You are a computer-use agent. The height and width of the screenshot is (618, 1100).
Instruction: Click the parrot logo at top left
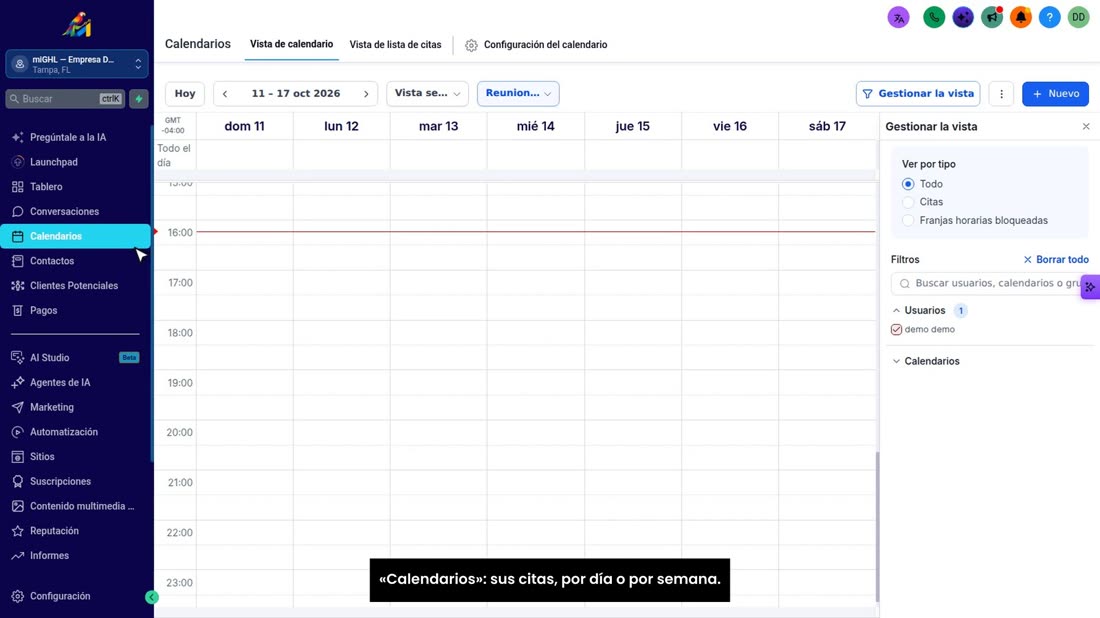pyautogui.click(x=76, y=25)
